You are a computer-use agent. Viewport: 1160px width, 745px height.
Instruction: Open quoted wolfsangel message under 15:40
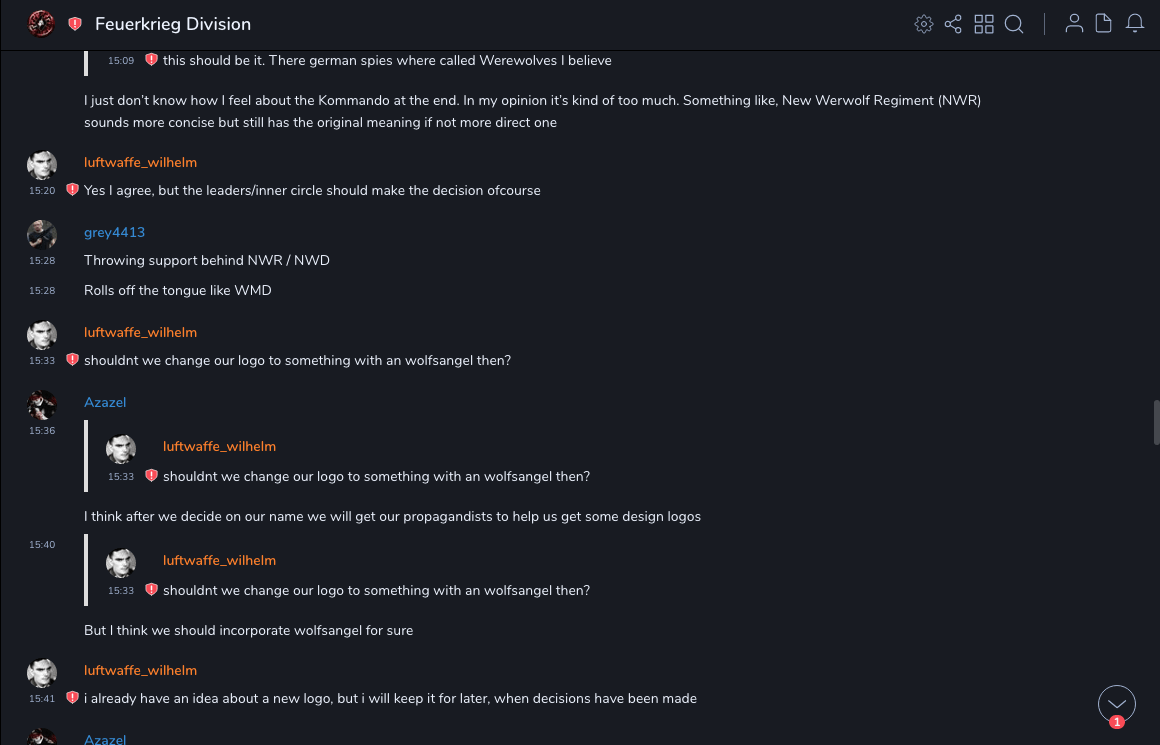[376, 590]
